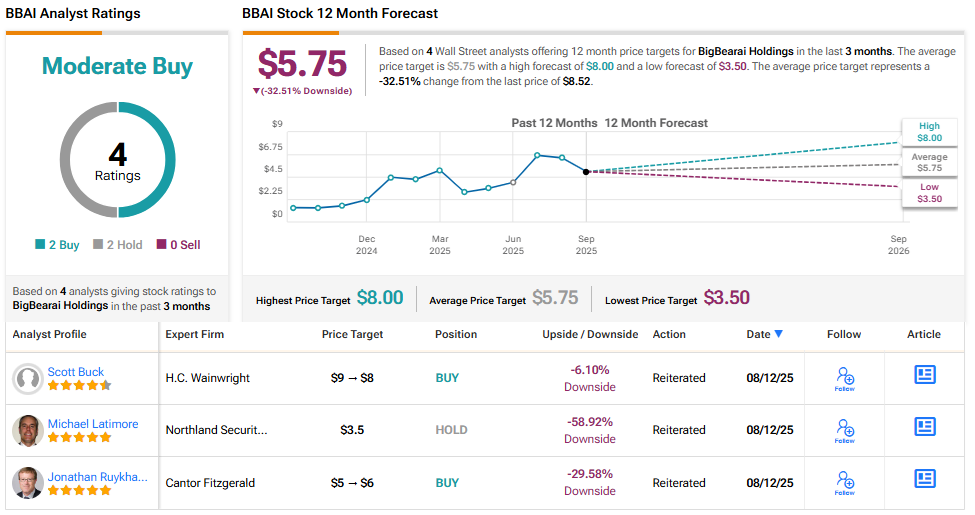Viewport: 975px width, 515px height.
Task: Follow analyst Jonathan Ruykhaver
Action: (x=844, y=482)
